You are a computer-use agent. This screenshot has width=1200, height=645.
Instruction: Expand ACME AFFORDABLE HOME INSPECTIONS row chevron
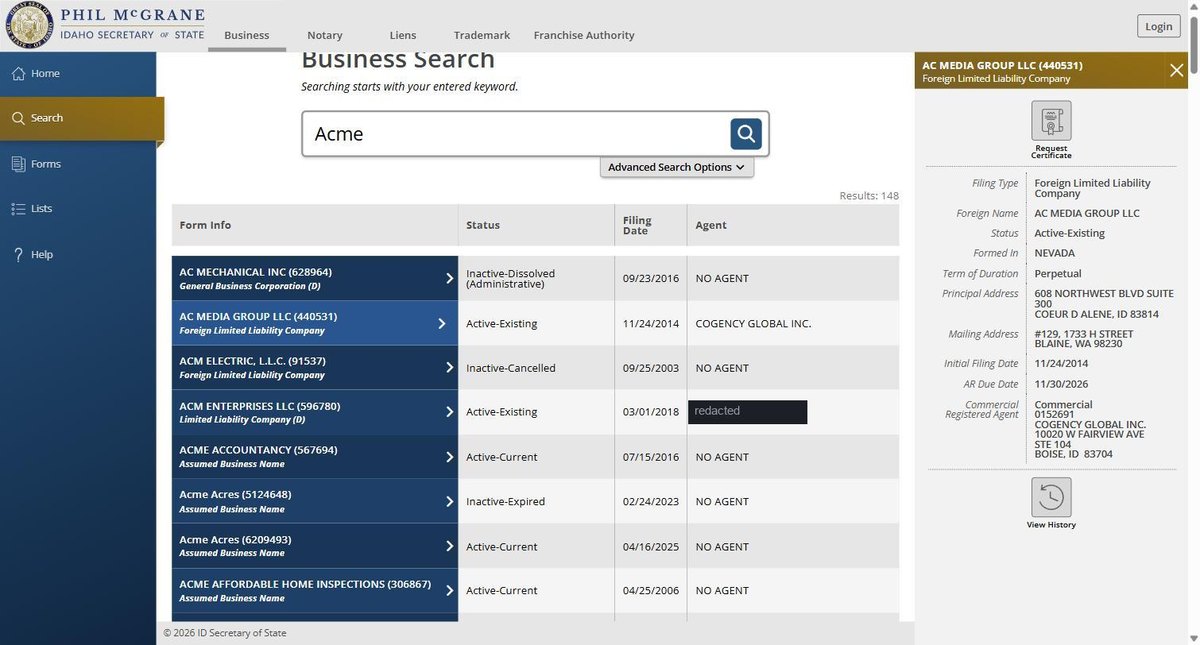[449, 590]
